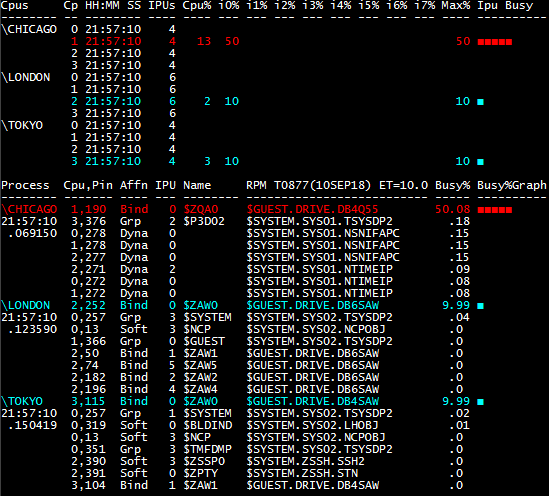Image resolution: width=549 pixels, height=496 pixels.
Task: Select the red \CHICAGO process row label
Action: tap(29, 209)
